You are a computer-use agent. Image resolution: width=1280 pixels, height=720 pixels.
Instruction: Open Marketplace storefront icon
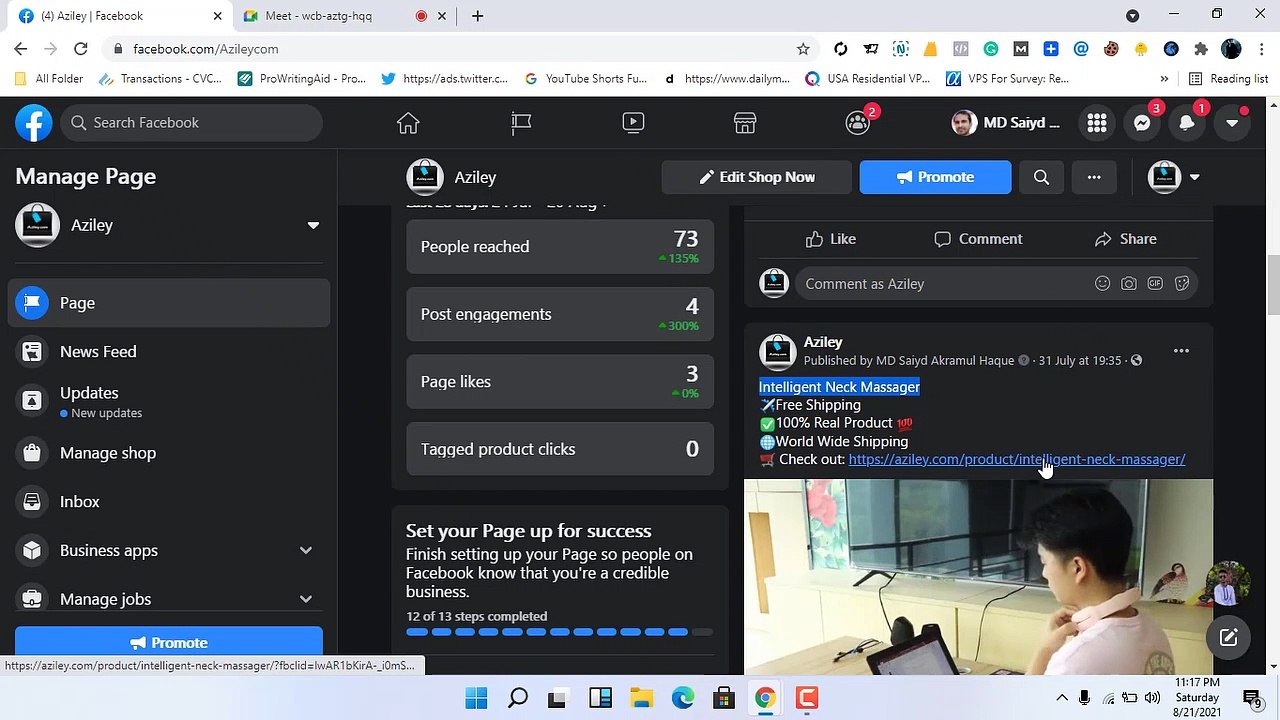point(745,122)
